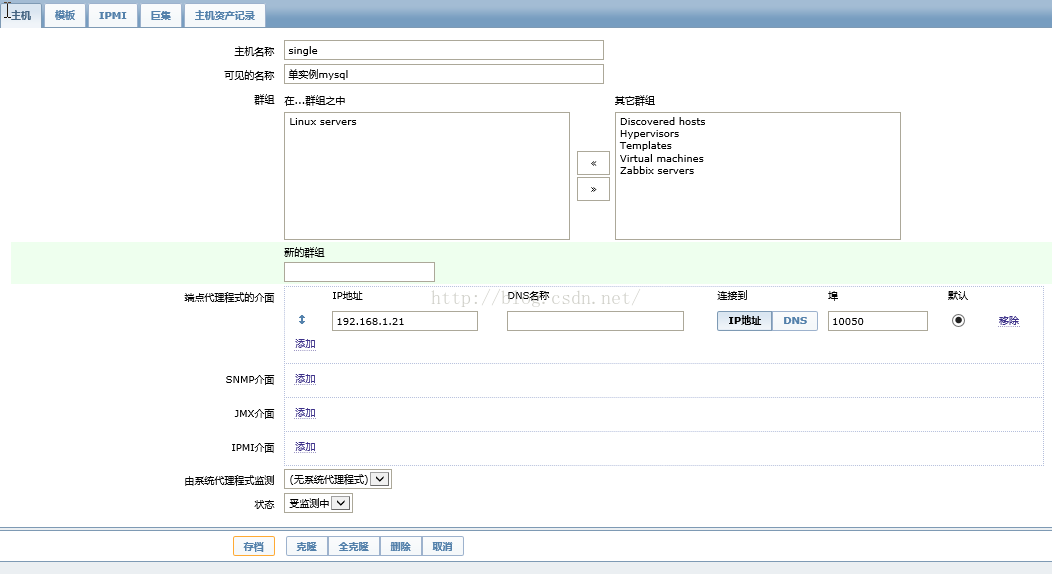The width and height of the screenshot is (1052, 574).
Task: Click 添加 for SNMP介面
Action: tap(305, 378)
